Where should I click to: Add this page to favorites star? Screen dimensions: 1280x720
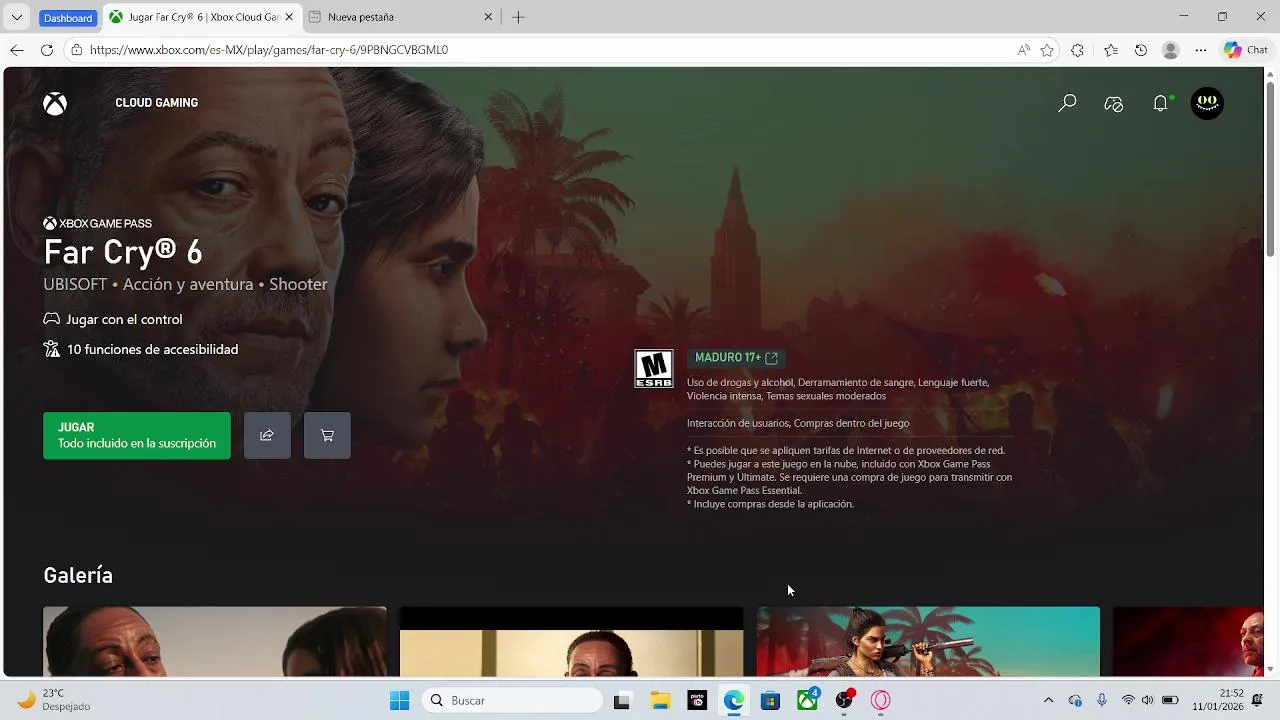point(1047,50)
